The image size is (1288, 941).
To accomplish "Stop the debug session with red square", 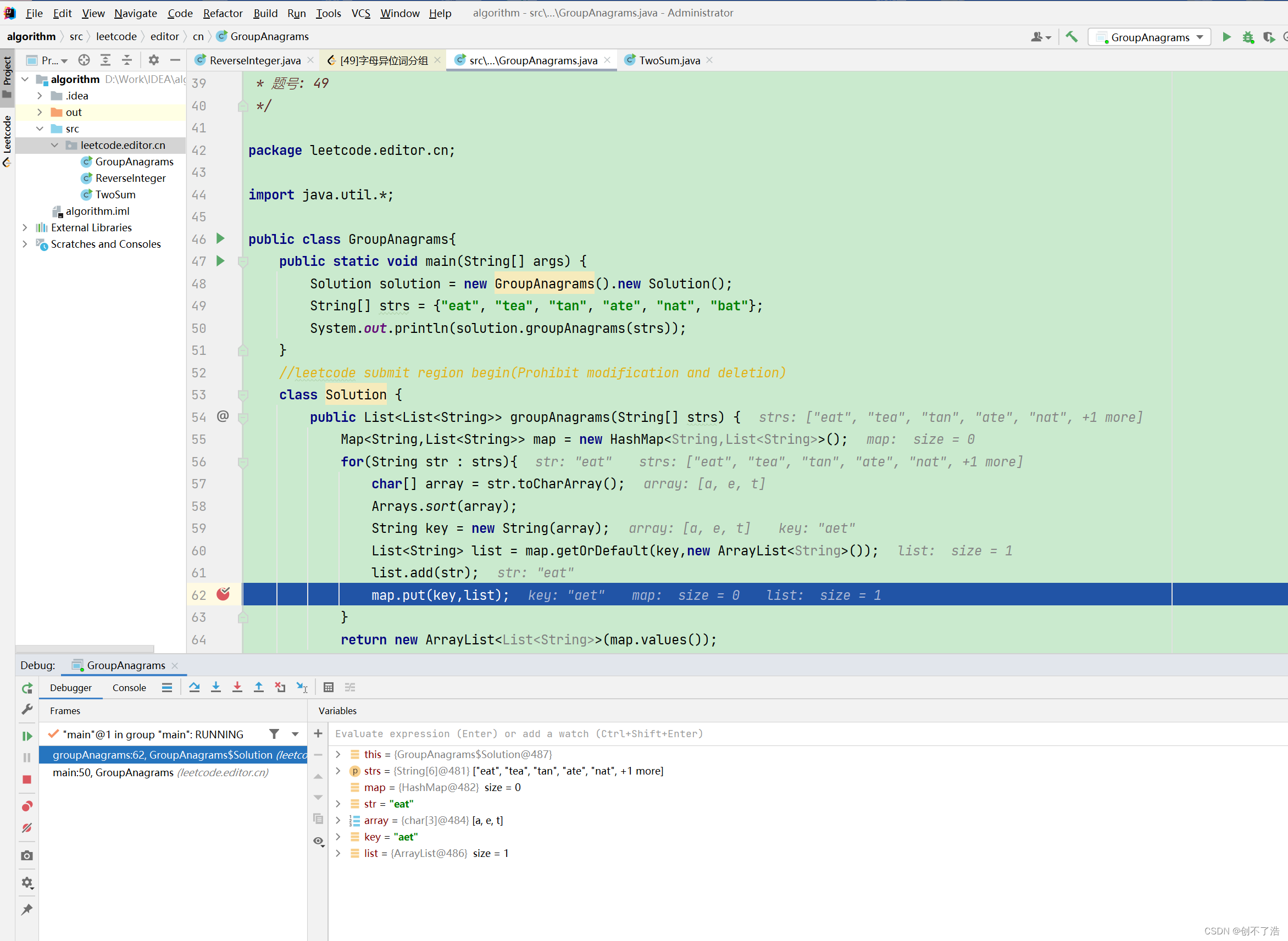I will click(x=27, y=779).
